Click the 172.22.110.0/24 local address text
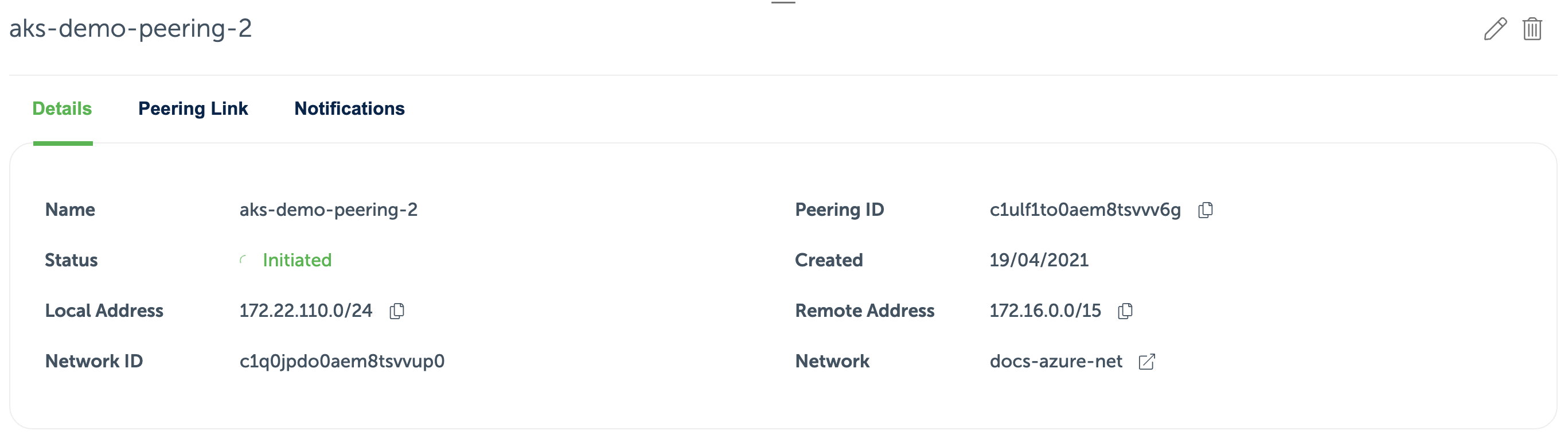 point(306,311)
